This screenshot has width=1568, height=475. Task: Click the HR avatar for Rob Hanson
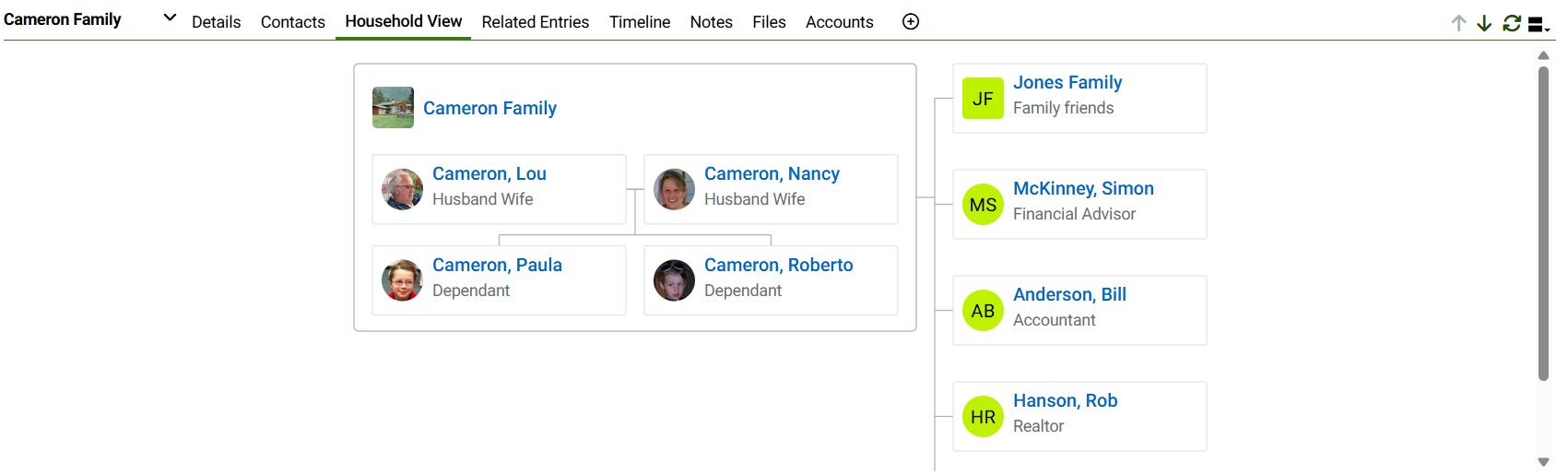click(983, 417)
